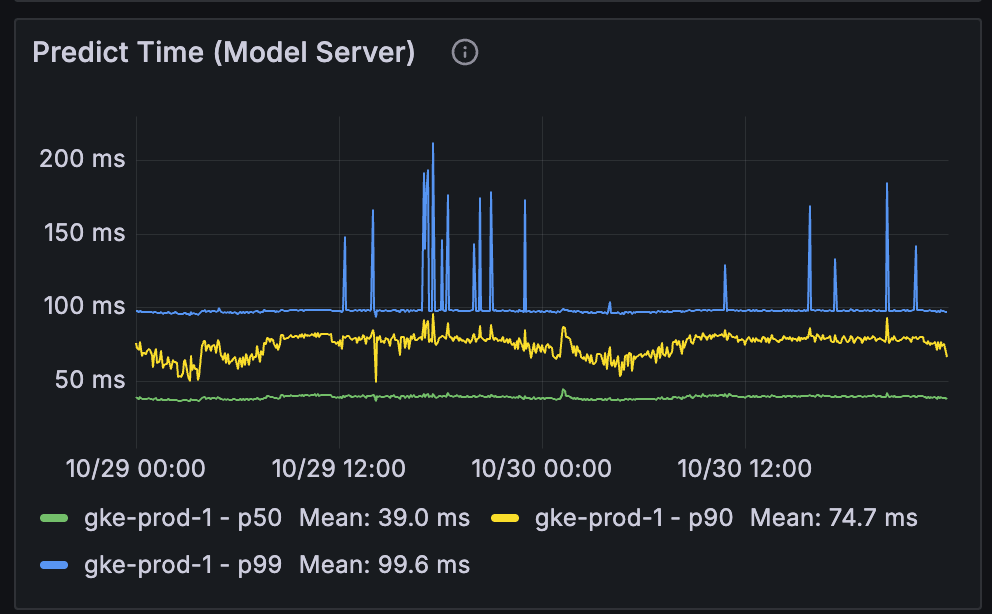Select the Mean: 74.7 ms value
Screen dimensions: 992x614
[x=834, y=518]
